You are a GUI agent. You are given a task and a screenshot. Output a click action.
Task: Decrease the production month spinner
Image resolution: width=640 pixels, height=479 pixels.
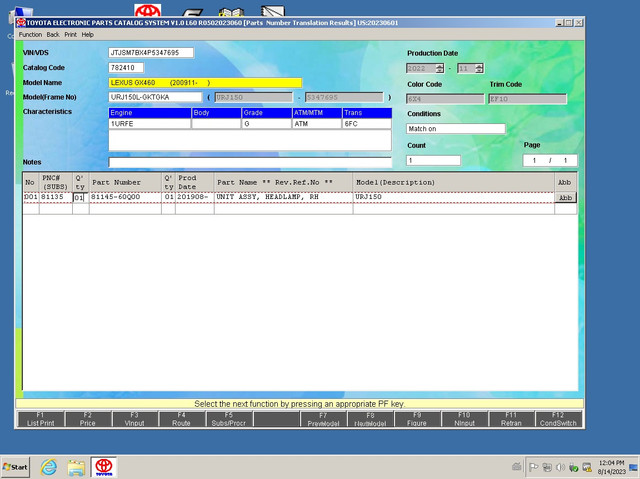(x=479, y=71)
